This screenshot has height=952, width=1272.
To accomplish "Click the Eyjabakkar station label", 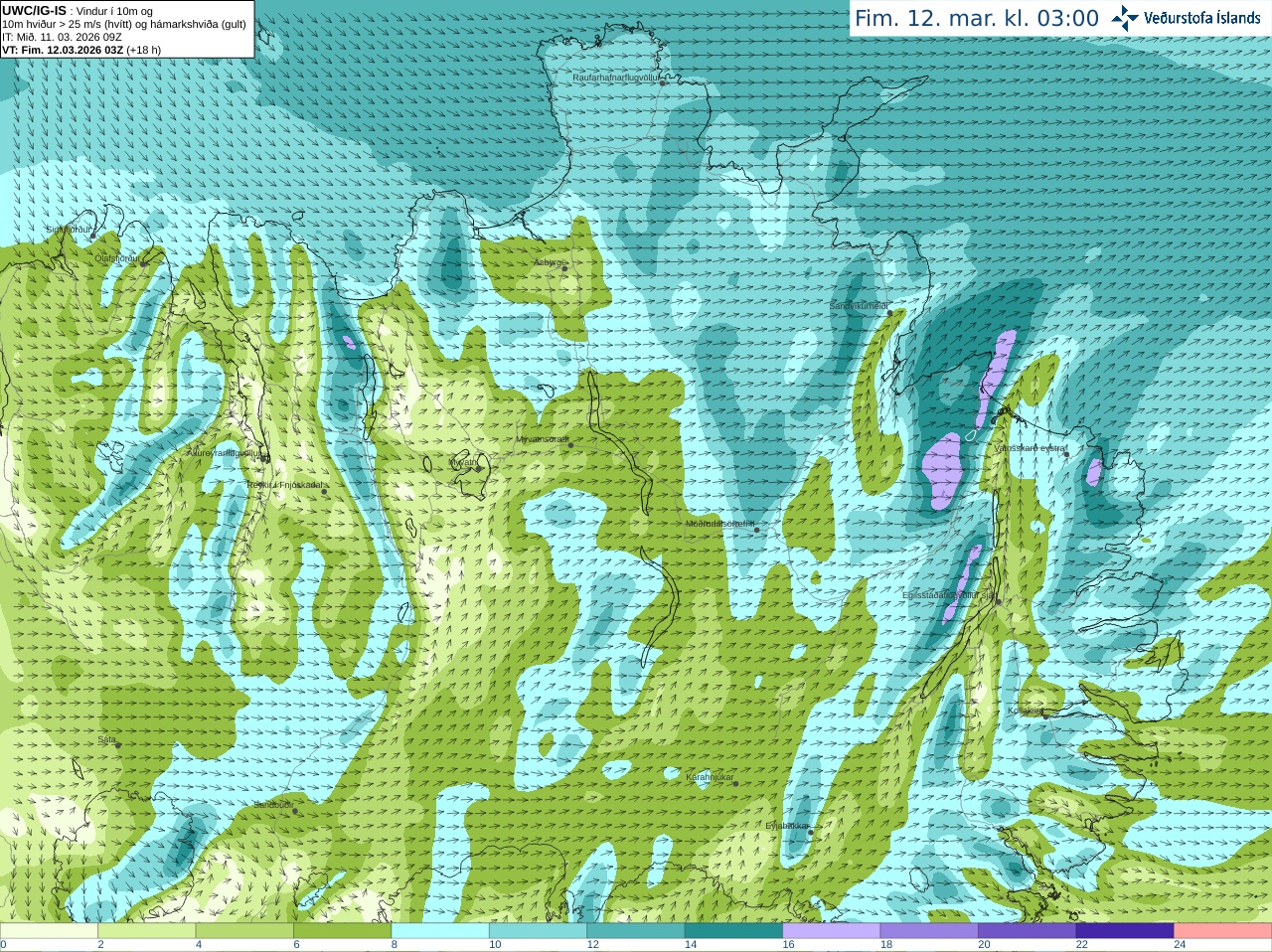I will [787, 826].
